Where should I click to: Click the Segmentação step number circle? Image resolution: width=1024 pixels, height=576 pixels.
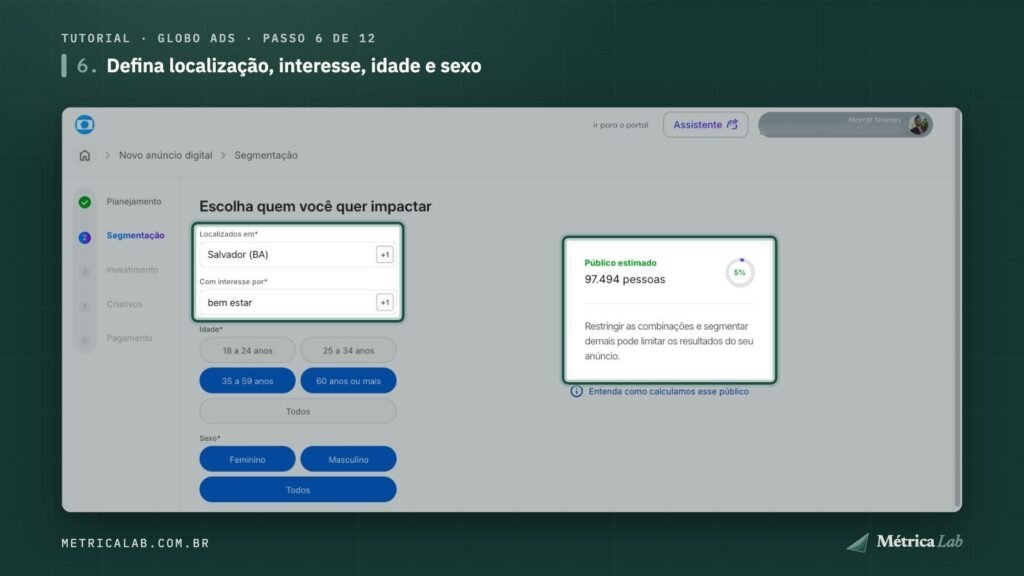coord(85,237)
